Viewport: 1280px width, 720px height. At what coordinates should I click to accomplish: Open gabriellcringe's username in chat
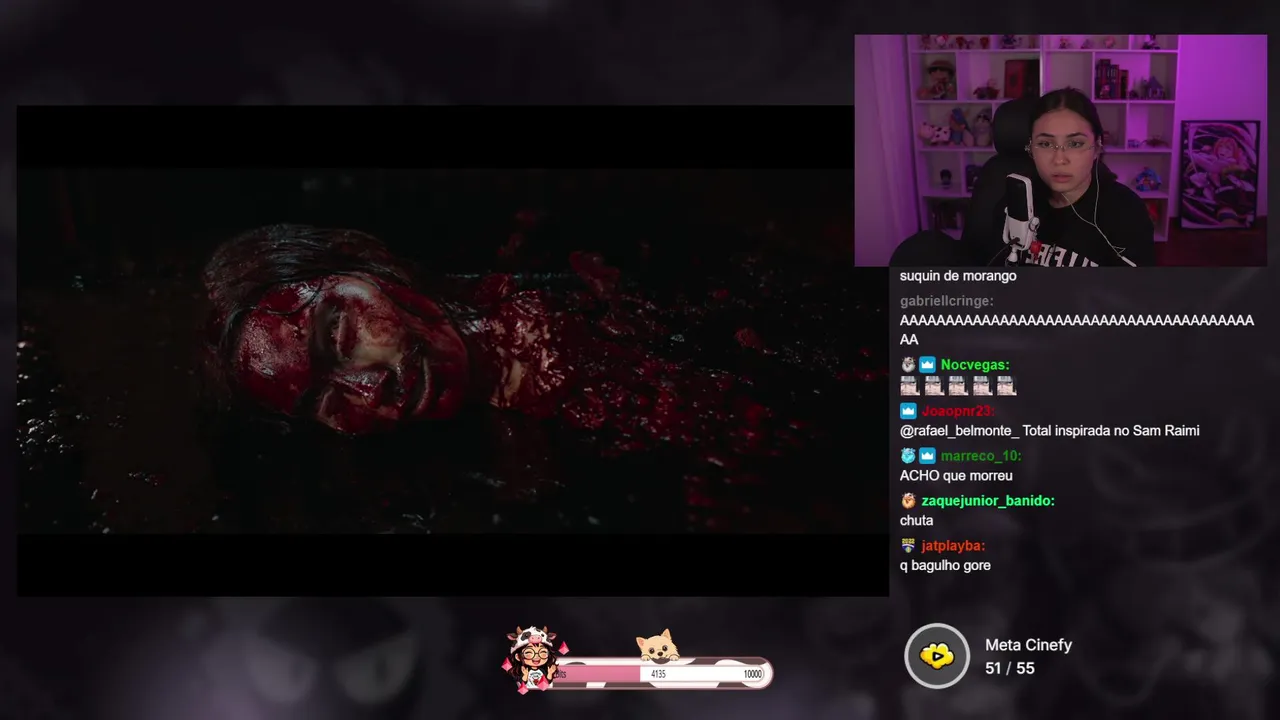(x=946, y=301)
